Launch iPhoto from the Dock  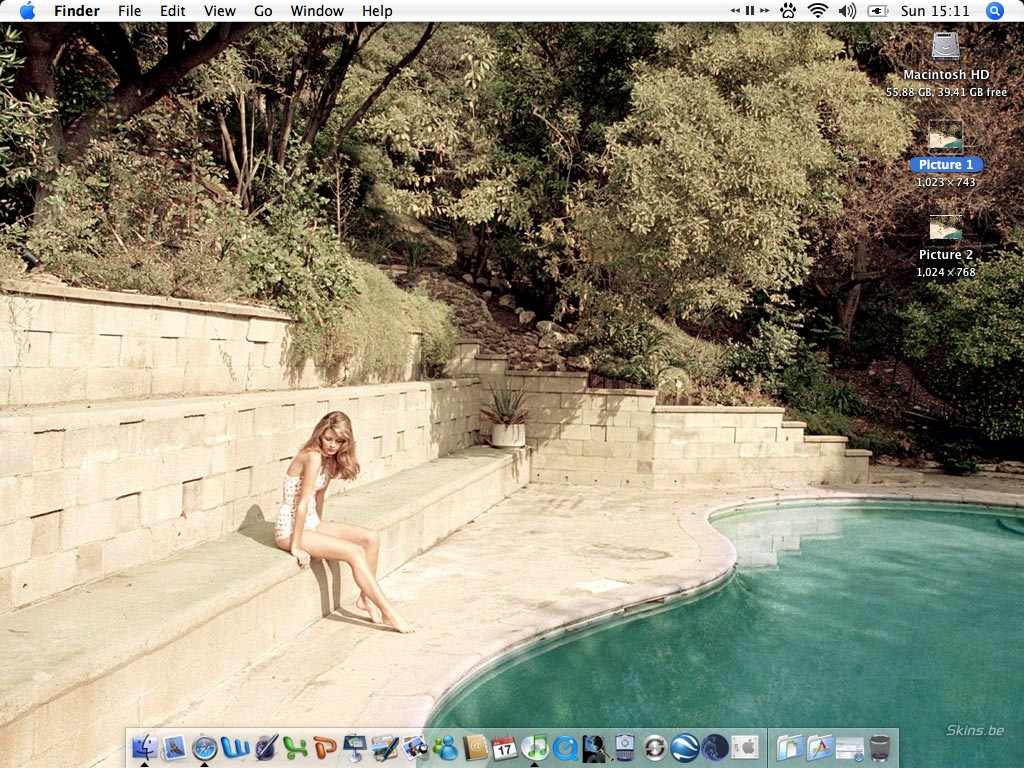415,747
